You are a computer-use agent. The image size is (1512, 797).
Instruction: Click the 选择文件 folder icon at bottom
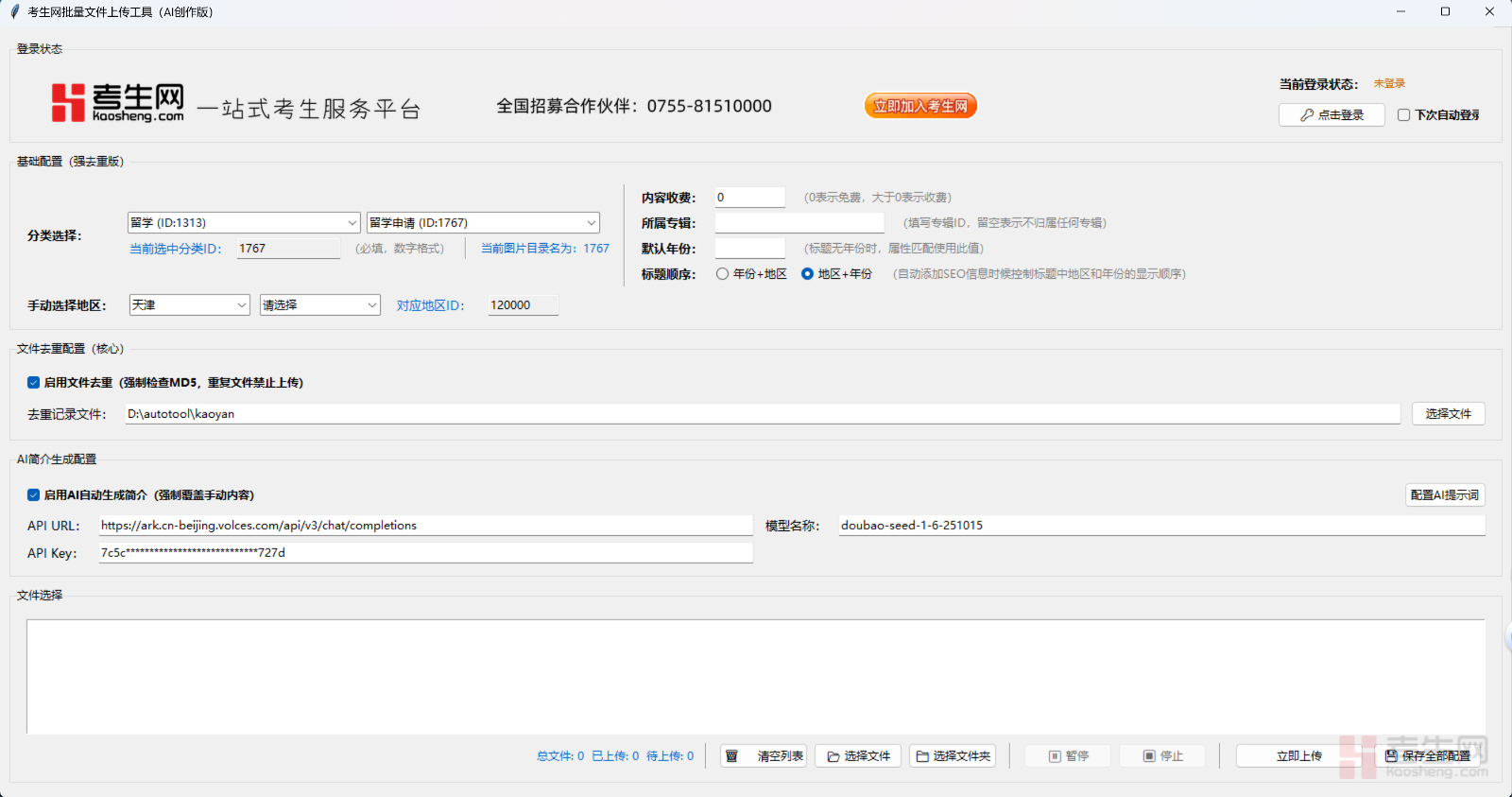(x=858, y=756)
